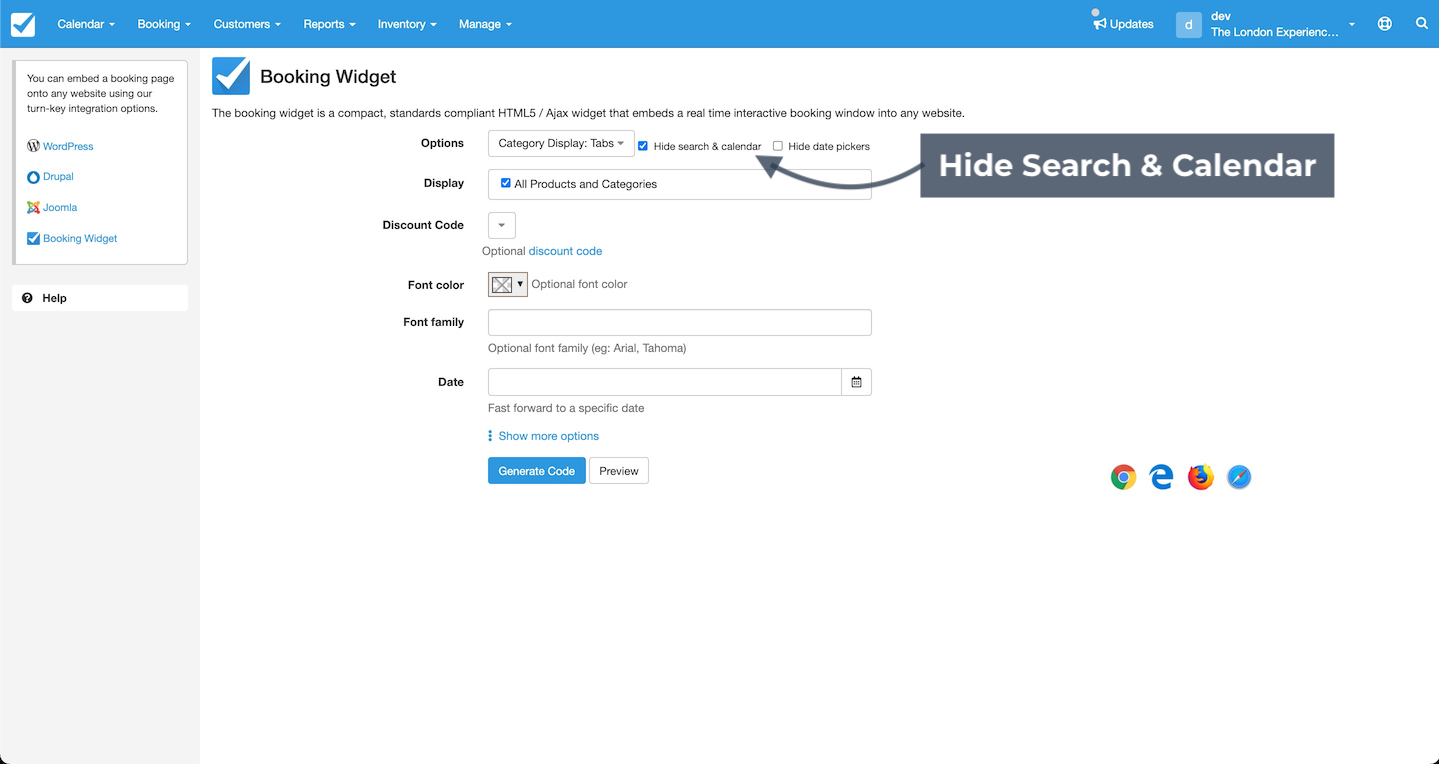Check the Hide date pickers checkbox

click(x=778, y=146)
